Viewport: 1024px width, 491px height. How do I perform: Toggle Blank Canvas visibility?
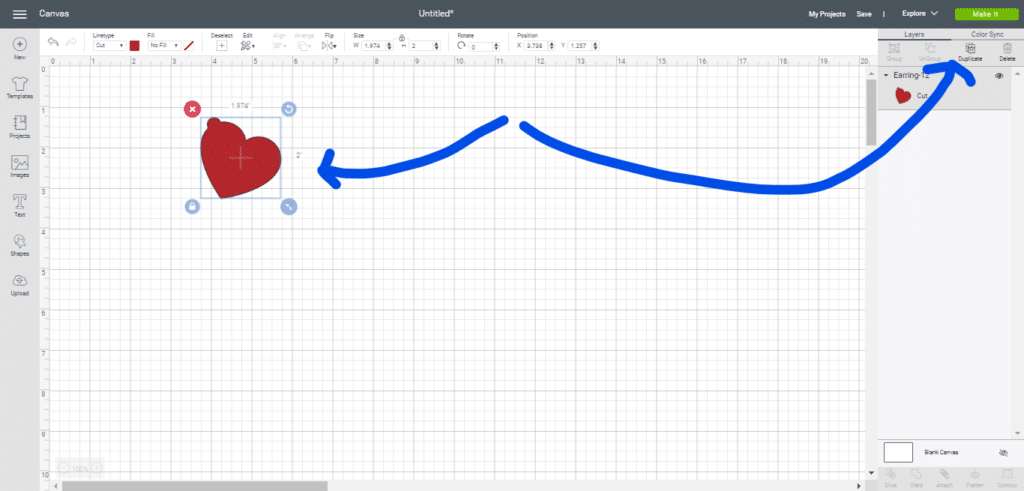pyautogui.click(x=1003, y=452)
